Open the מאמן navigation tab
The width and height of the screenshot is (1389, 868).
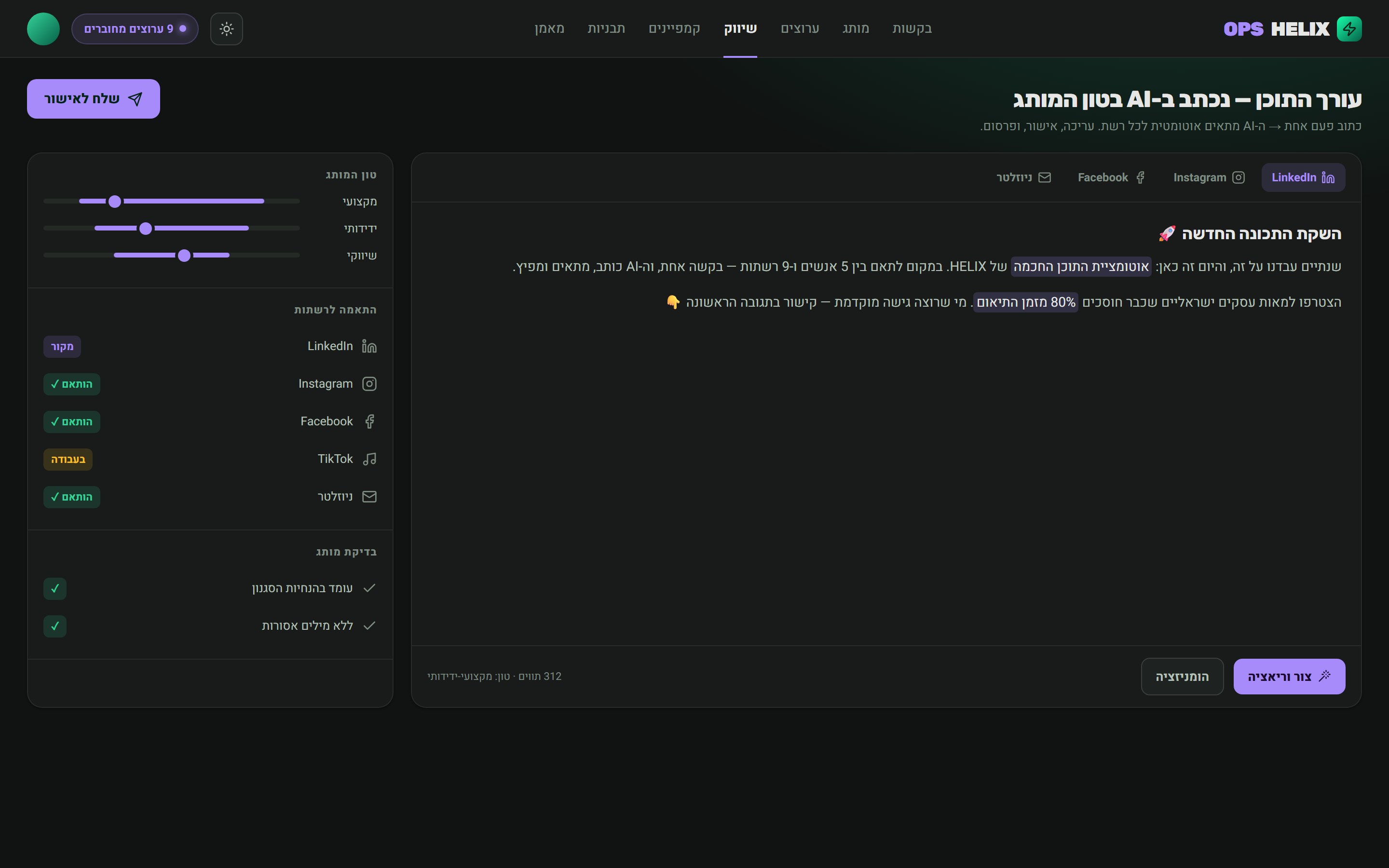[x=549, y=29]
